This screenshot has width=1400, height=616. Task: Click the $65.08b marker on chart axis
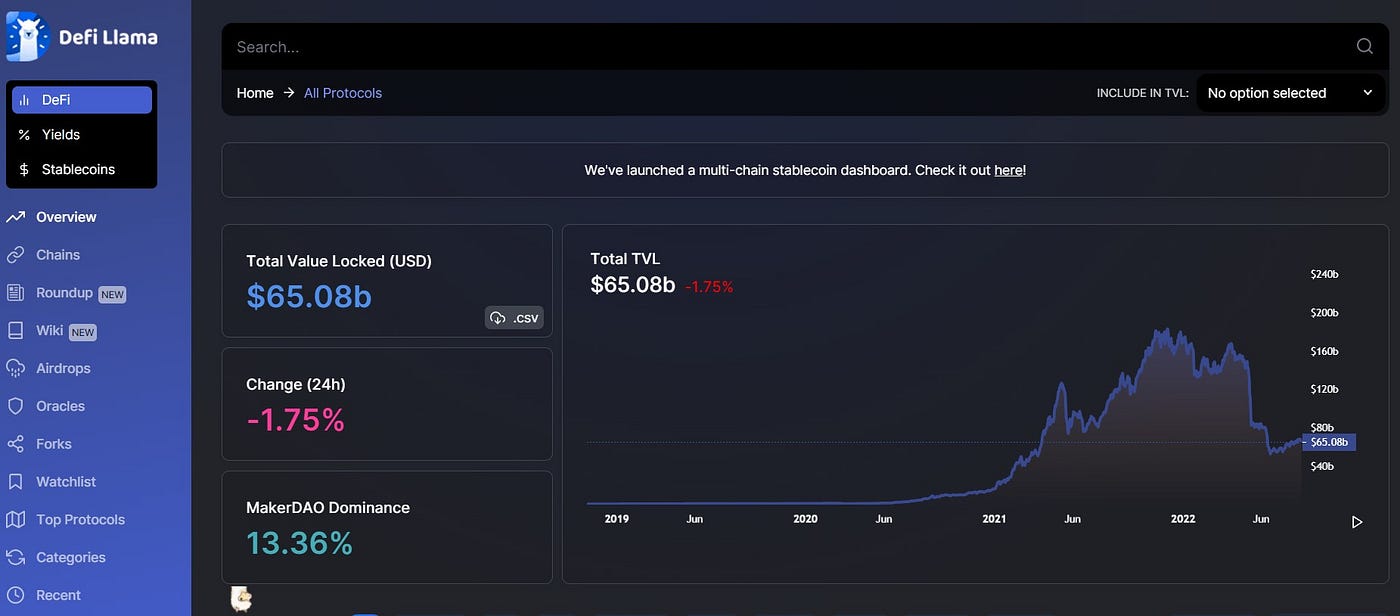pos(1329,441)
